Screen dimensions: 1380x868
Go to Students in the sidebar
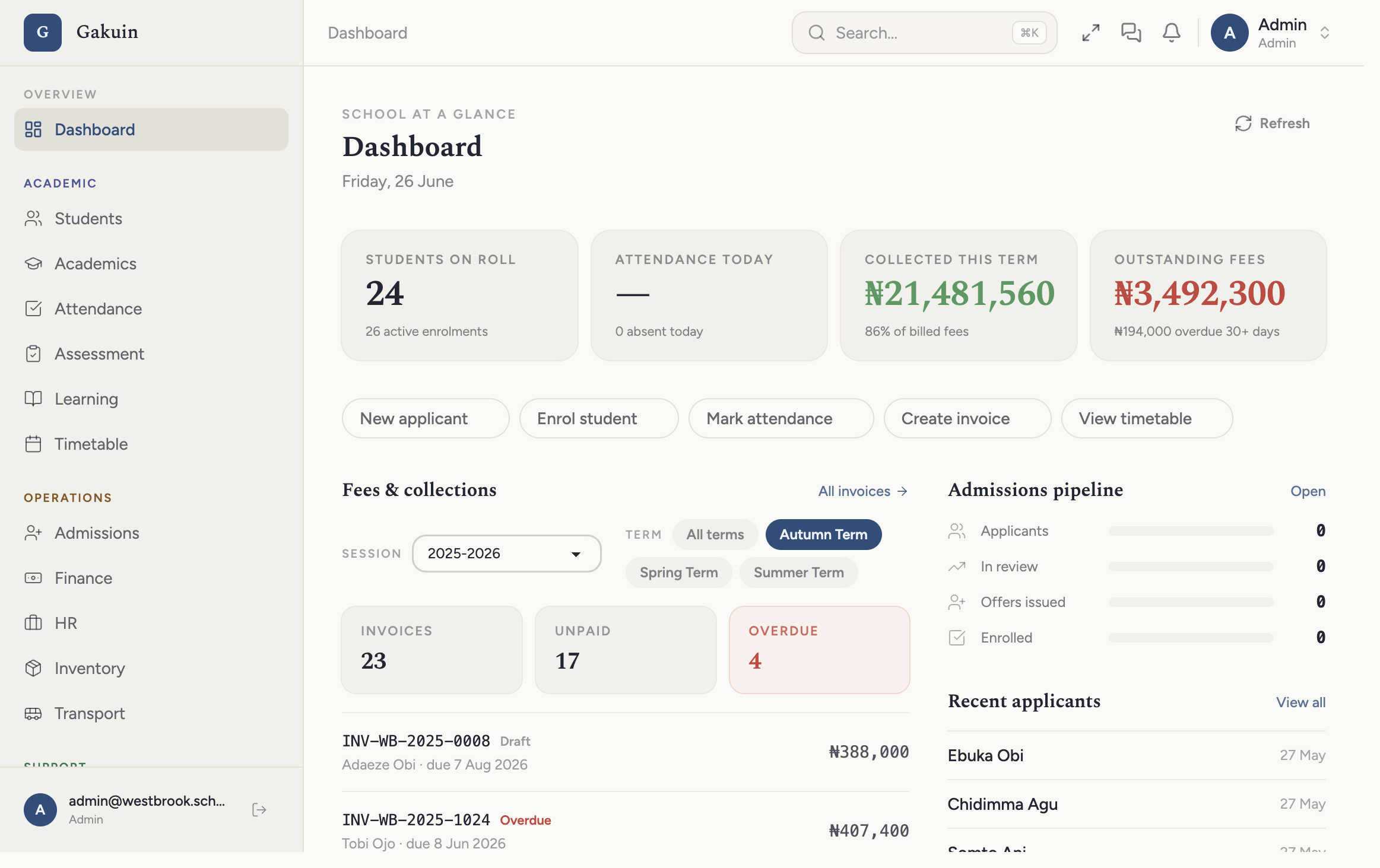[x=151, y=218]
